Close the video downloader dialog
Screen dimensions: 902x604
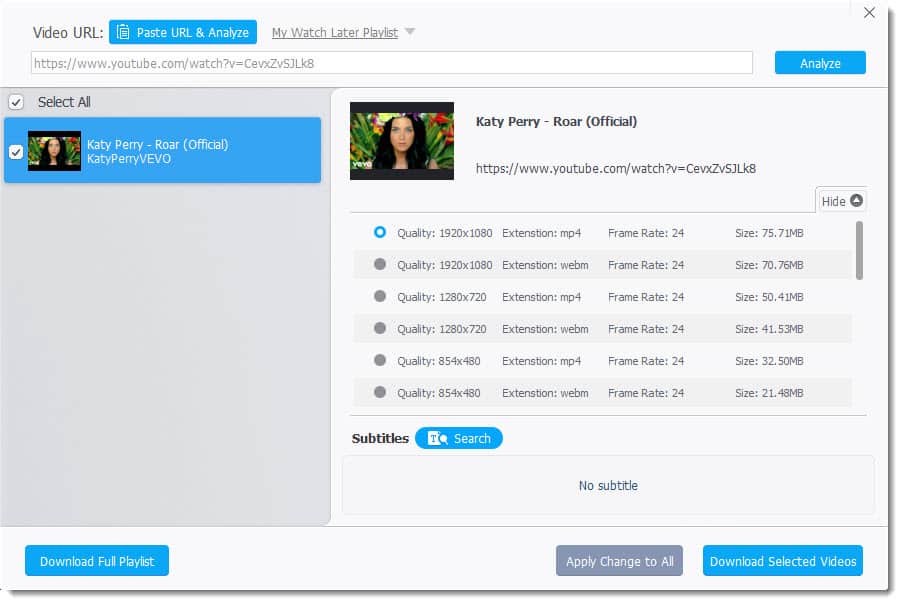869,13
